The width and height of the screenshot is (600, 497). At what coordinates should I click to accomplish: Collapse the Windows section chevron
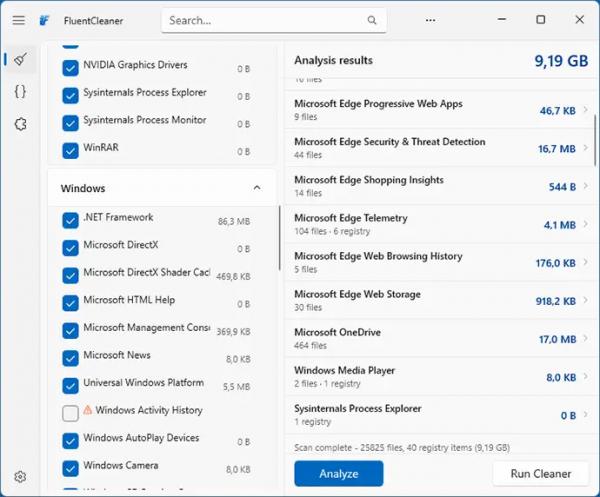[257, 188]
